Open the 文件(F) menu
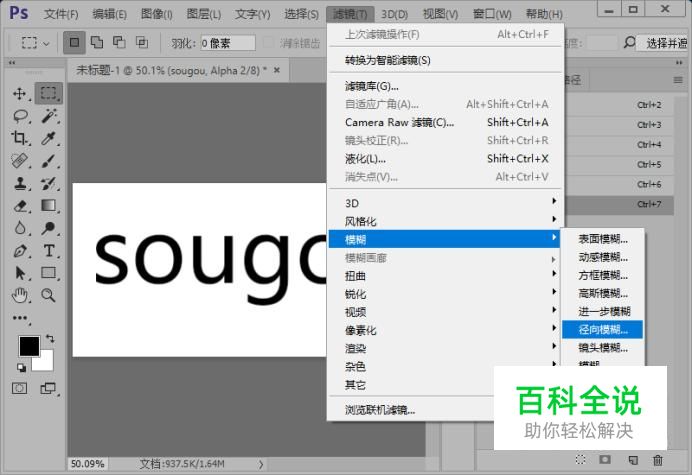 click(61, 14)
